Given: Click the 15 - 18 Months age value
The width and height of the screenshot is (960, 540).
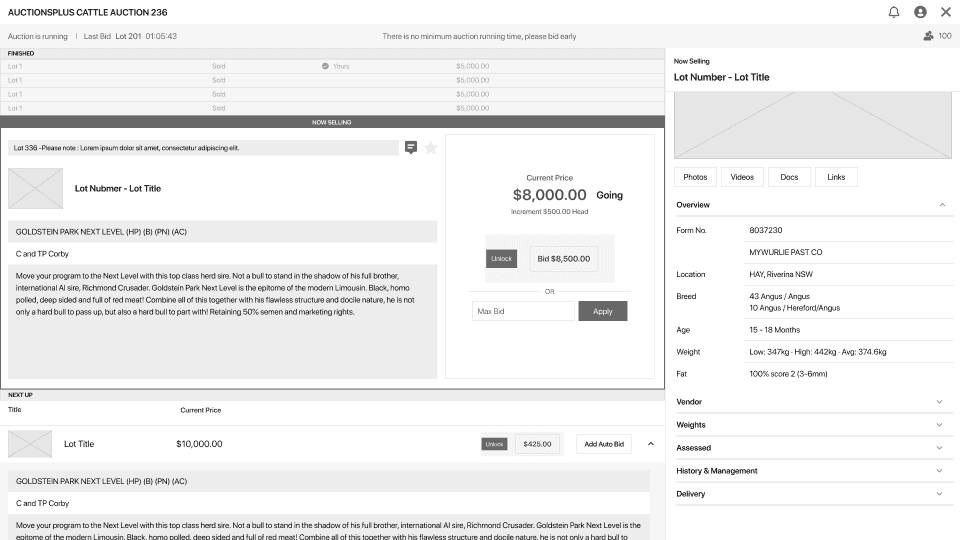Looking at the screenshot, I should pyautogui.click(x=774, y=330).
